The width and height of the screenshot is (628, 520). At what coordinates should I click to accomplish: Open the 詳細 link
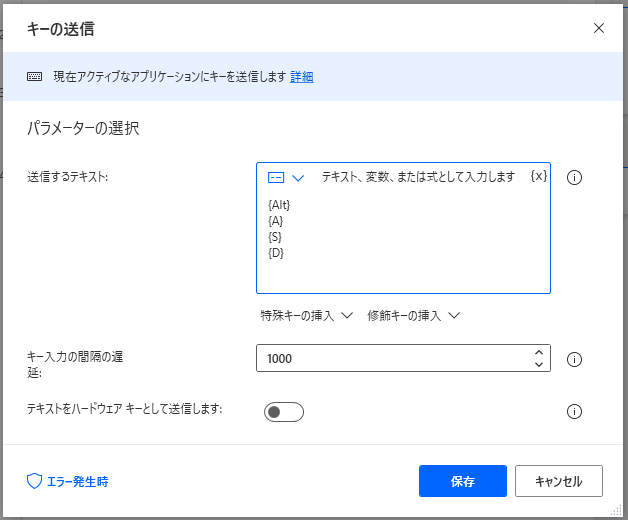302,77
